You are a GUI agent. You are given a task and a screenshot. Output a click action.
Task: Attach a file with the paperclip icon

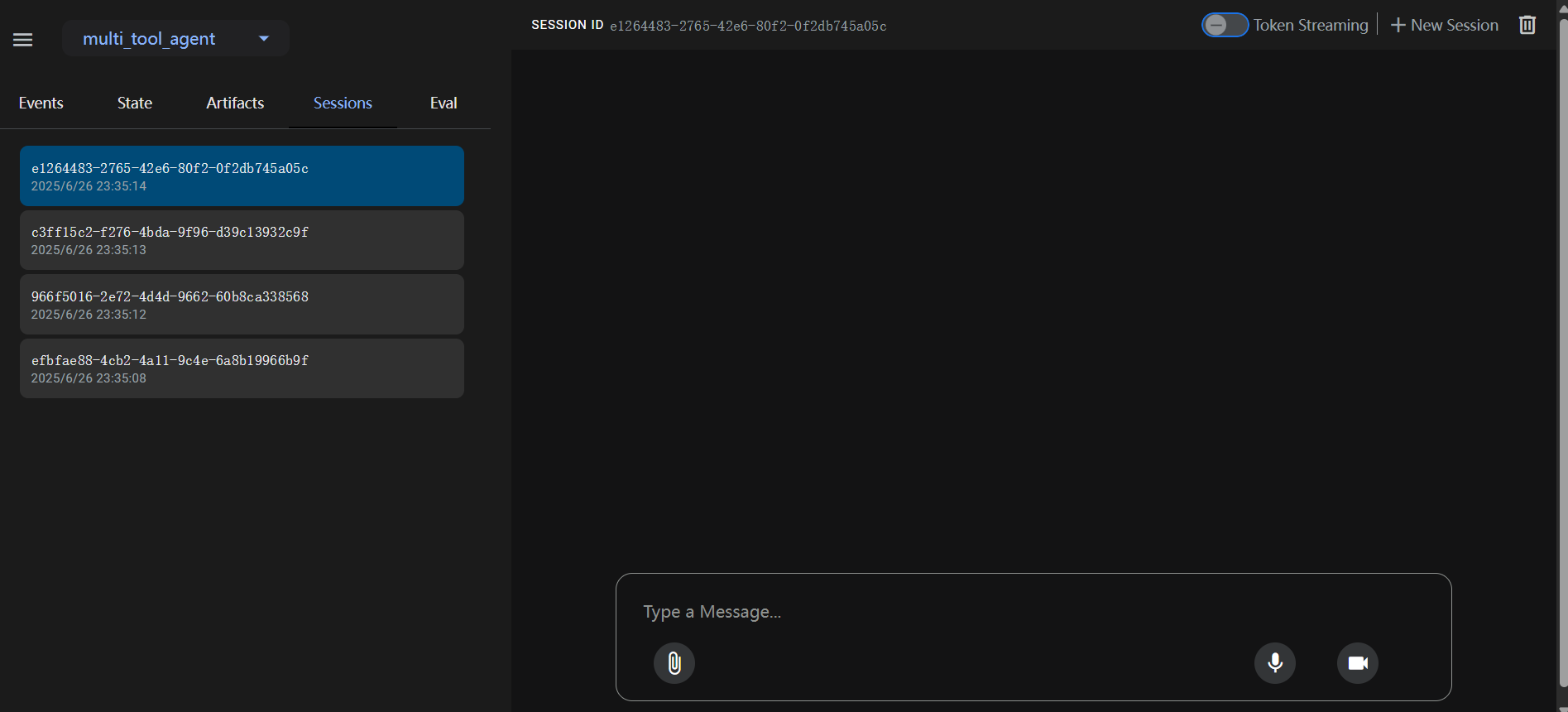[674, 663]
